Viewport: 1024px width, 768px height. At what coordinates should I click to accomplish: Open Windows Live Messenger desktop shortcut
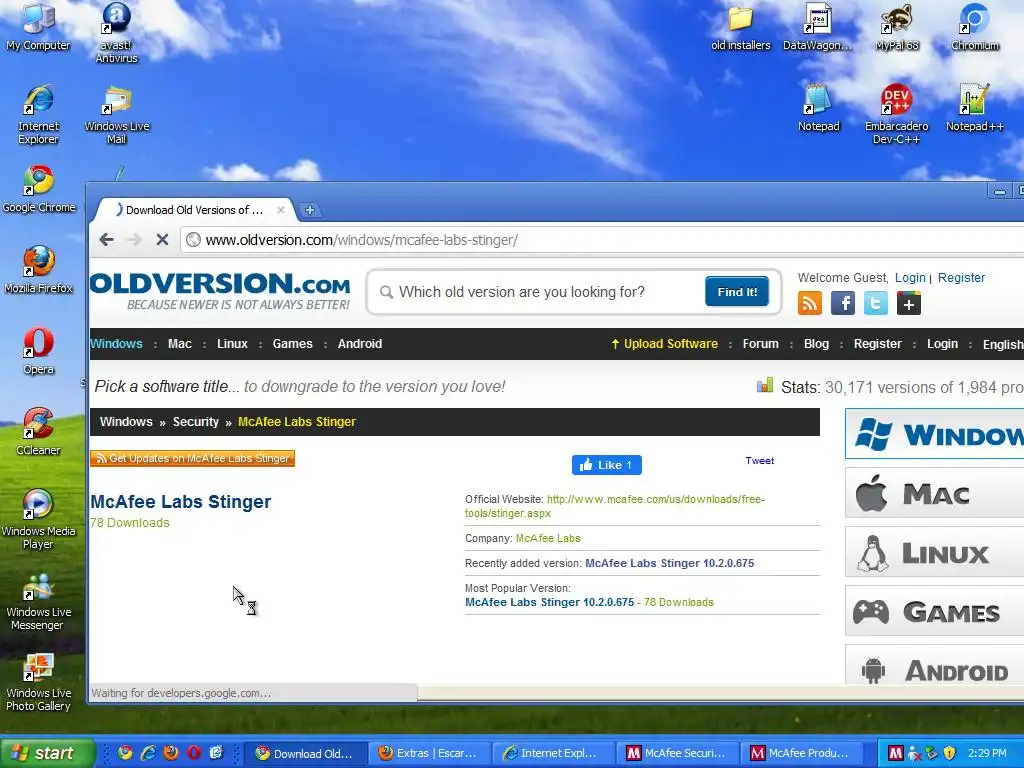[x=39, y=601]
